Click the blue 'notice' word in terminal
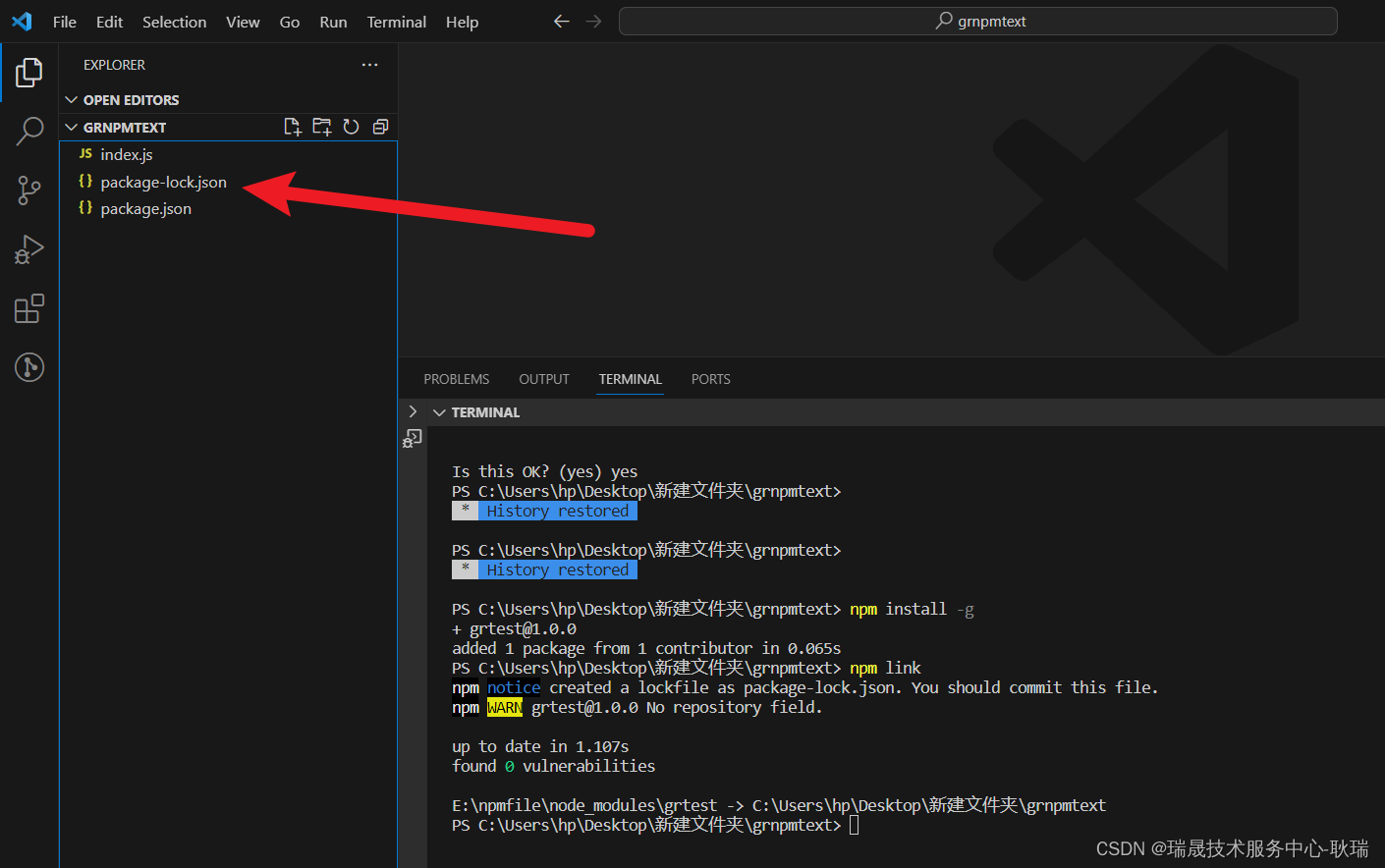Image resolution: width=1385 pixels, height=868 pixels. (514, 687)
